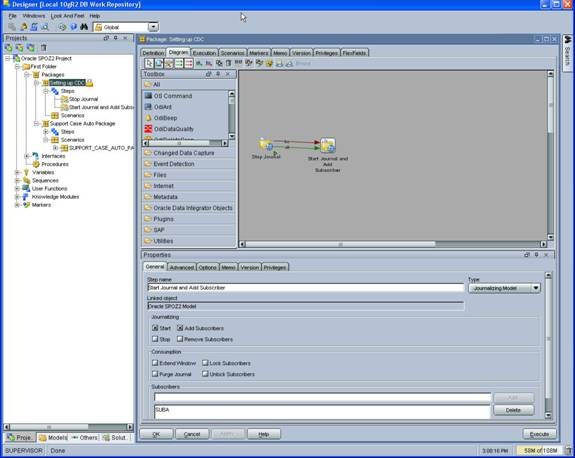
Task: Click the first green icon in Projects toolbar
Action: pos(8,47)
